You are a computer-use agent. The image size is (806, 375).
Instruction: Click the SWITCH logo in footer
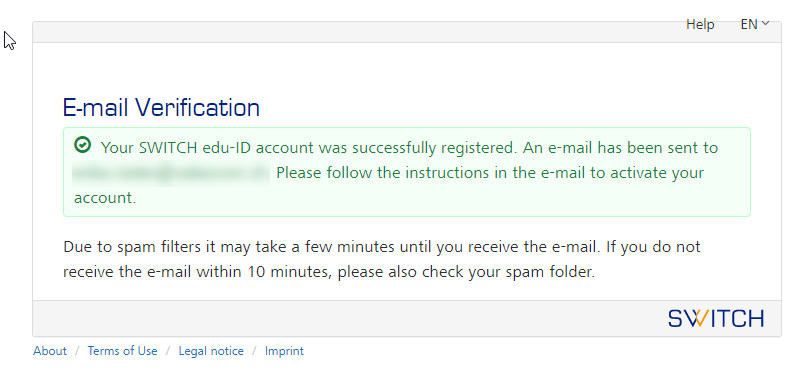pyautogui.click(x=716, y=318)
